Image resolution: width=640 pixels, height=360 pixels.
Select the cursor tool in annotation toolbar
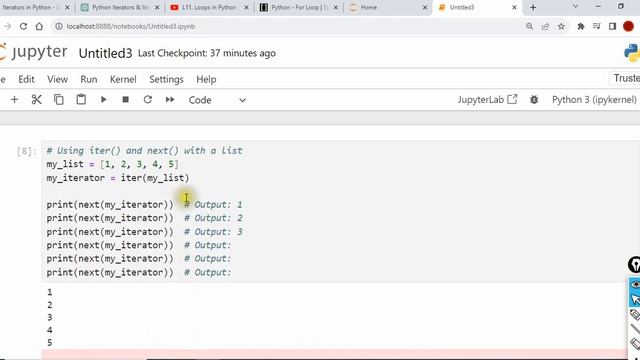pos(635,300)
